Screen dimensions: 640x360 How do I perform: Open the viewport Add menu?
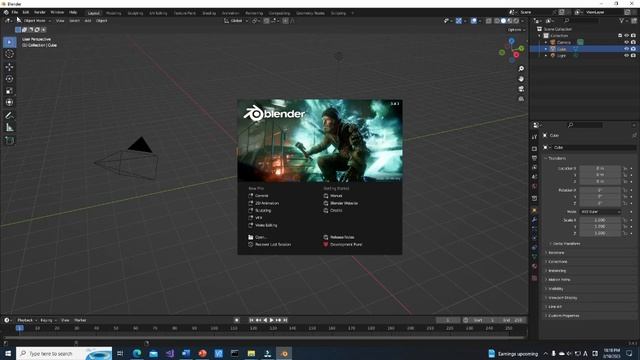click(88, 21)
